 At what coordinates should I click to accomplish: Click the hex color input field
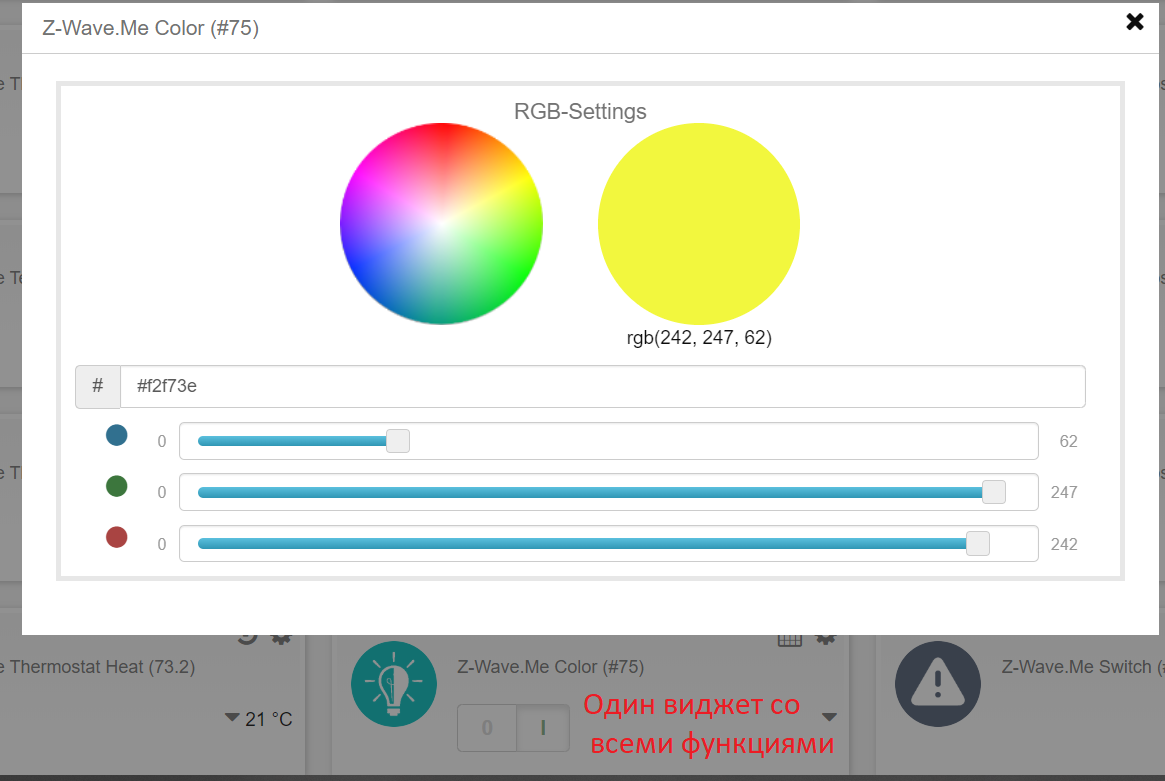coord(603,386)
